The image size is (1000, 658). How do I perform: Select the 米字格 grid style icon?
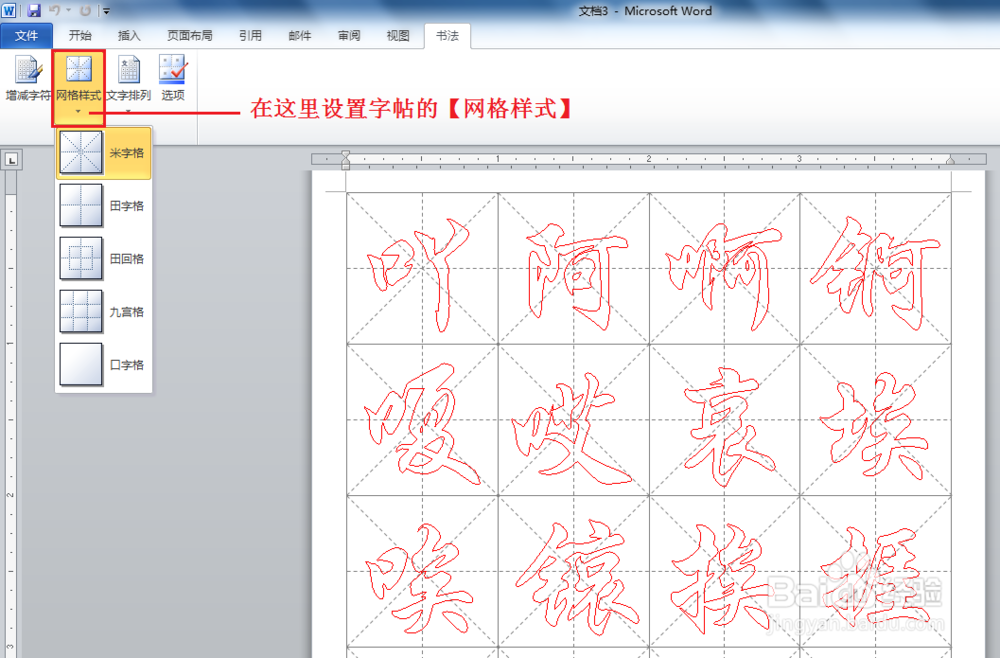point(81,152)
